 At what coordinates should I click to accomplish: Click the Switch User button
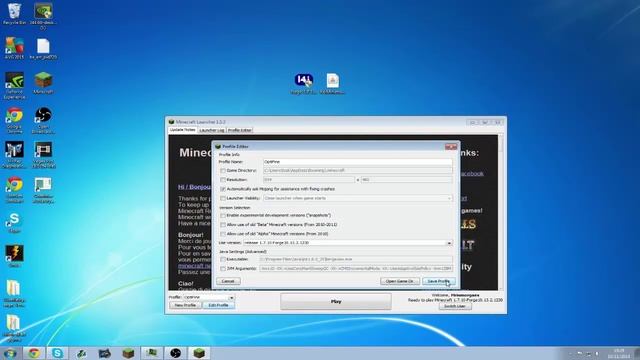pyautogui.click(x=455, y=306)
